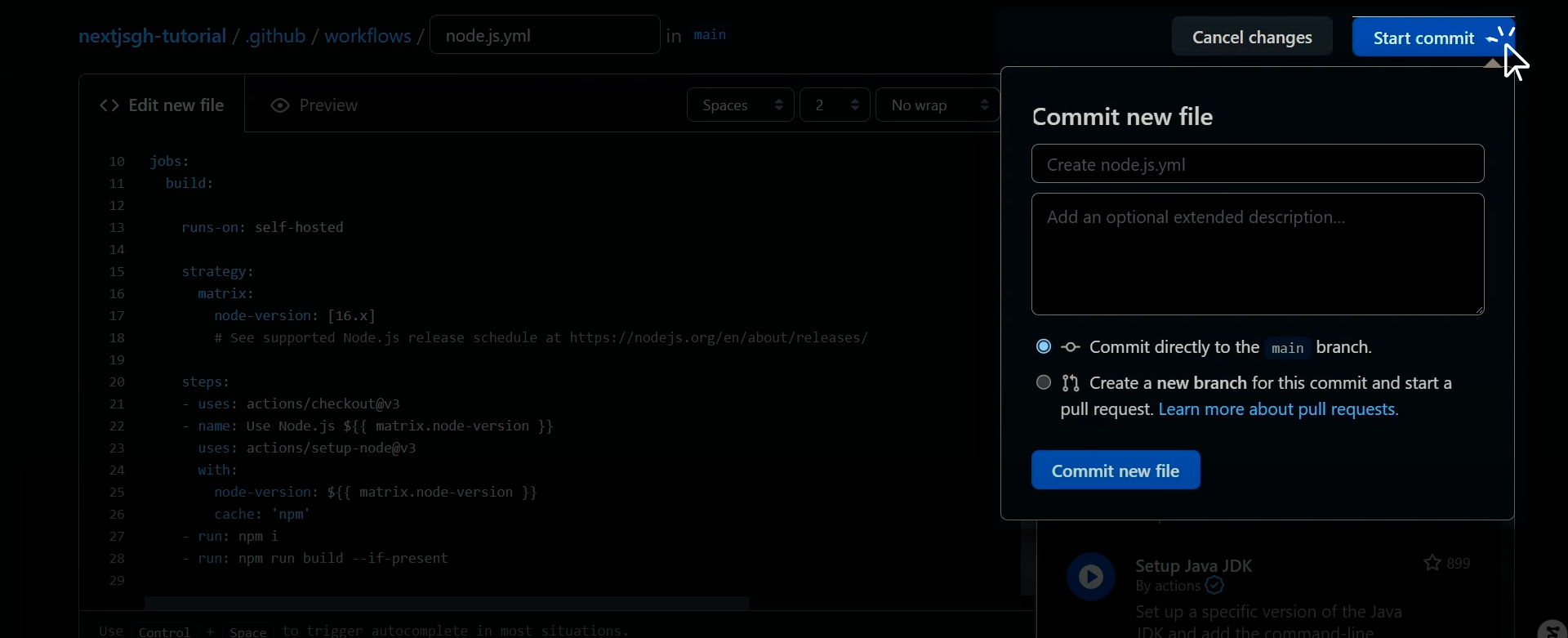Click the 'run: npm i' line
The width and height of the screenshot is (1568, 638).
229,536
